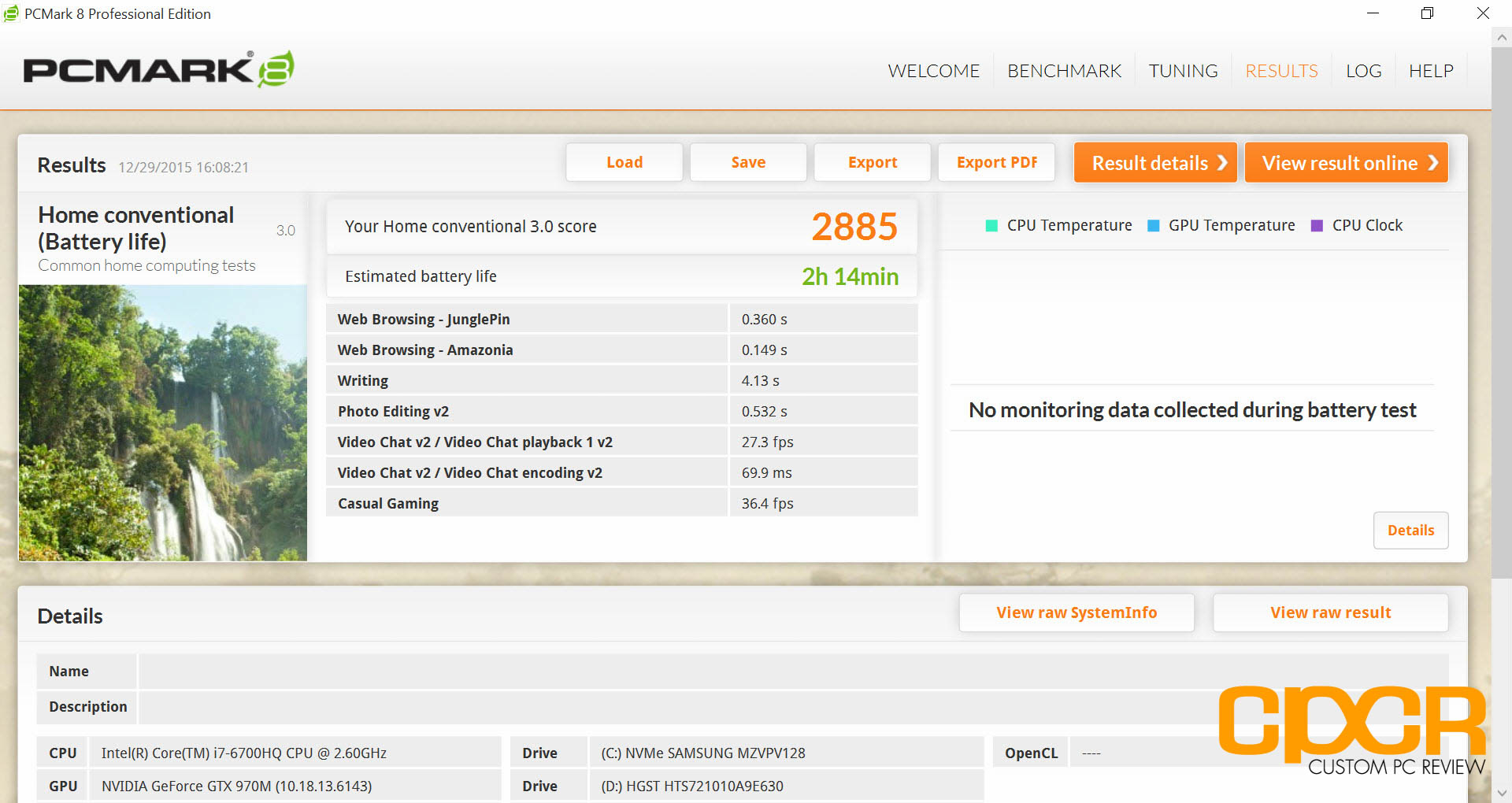The width and height of the screenshot is (1512, 803).
Task: Select the Photo Editing v2 row
Action: (622, 411)
